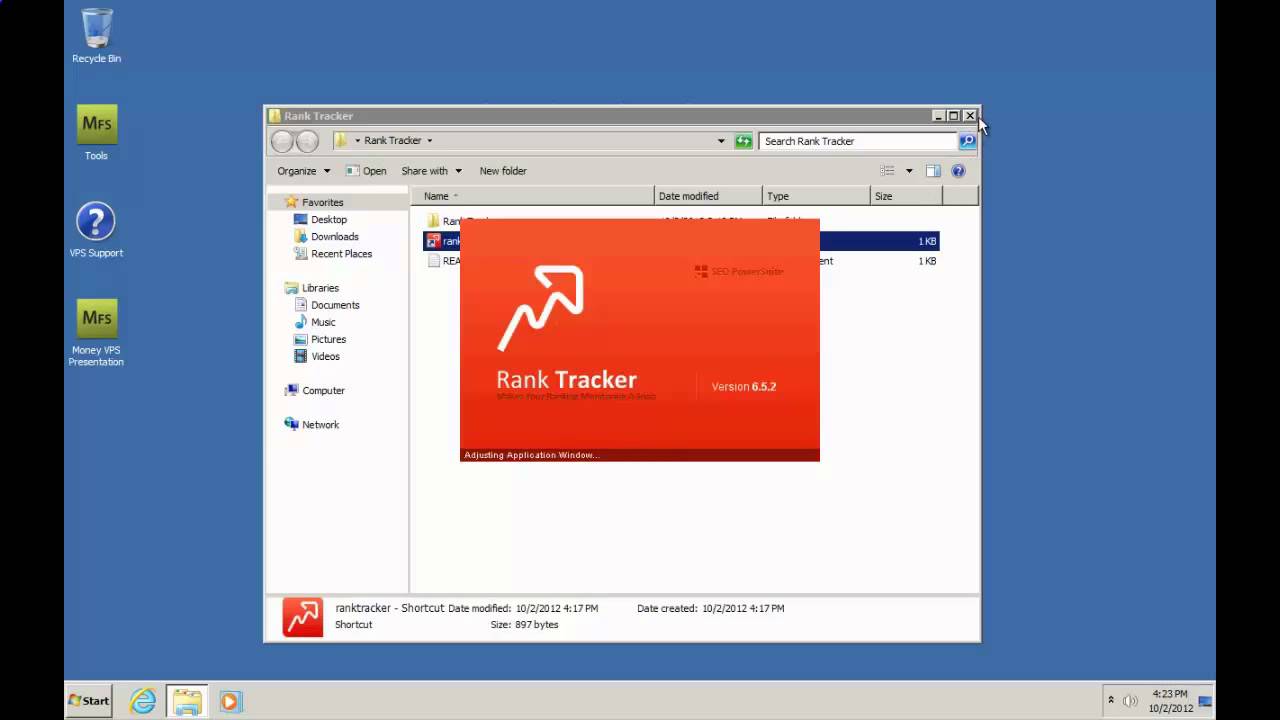The image size is (1280, 720).
Task: Open the Organize dropdown menu
Action: point(304,171)
